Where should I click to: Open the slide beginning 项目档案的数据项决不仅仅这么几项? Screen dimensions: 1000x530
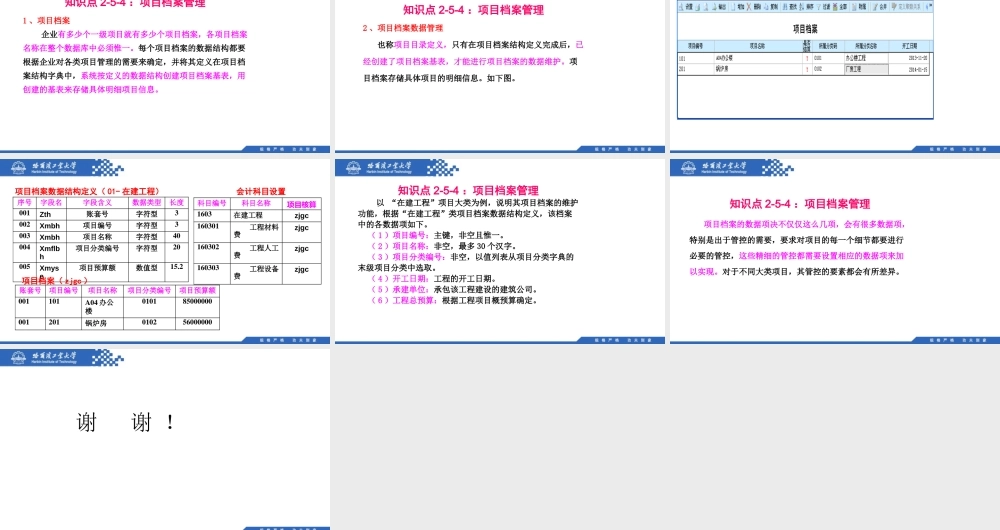[835, 251]
